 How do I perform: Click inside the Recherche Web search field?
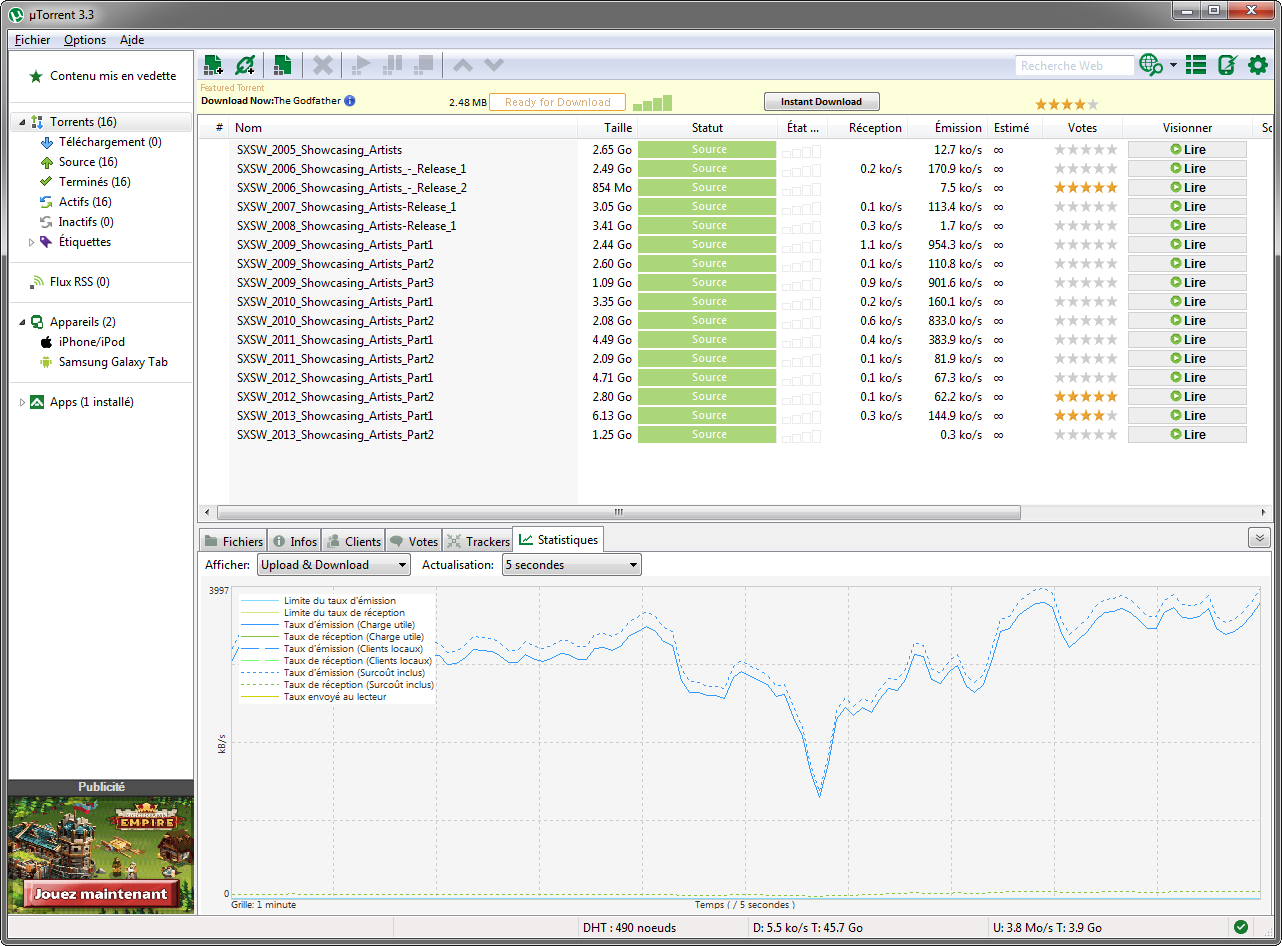1074,66
